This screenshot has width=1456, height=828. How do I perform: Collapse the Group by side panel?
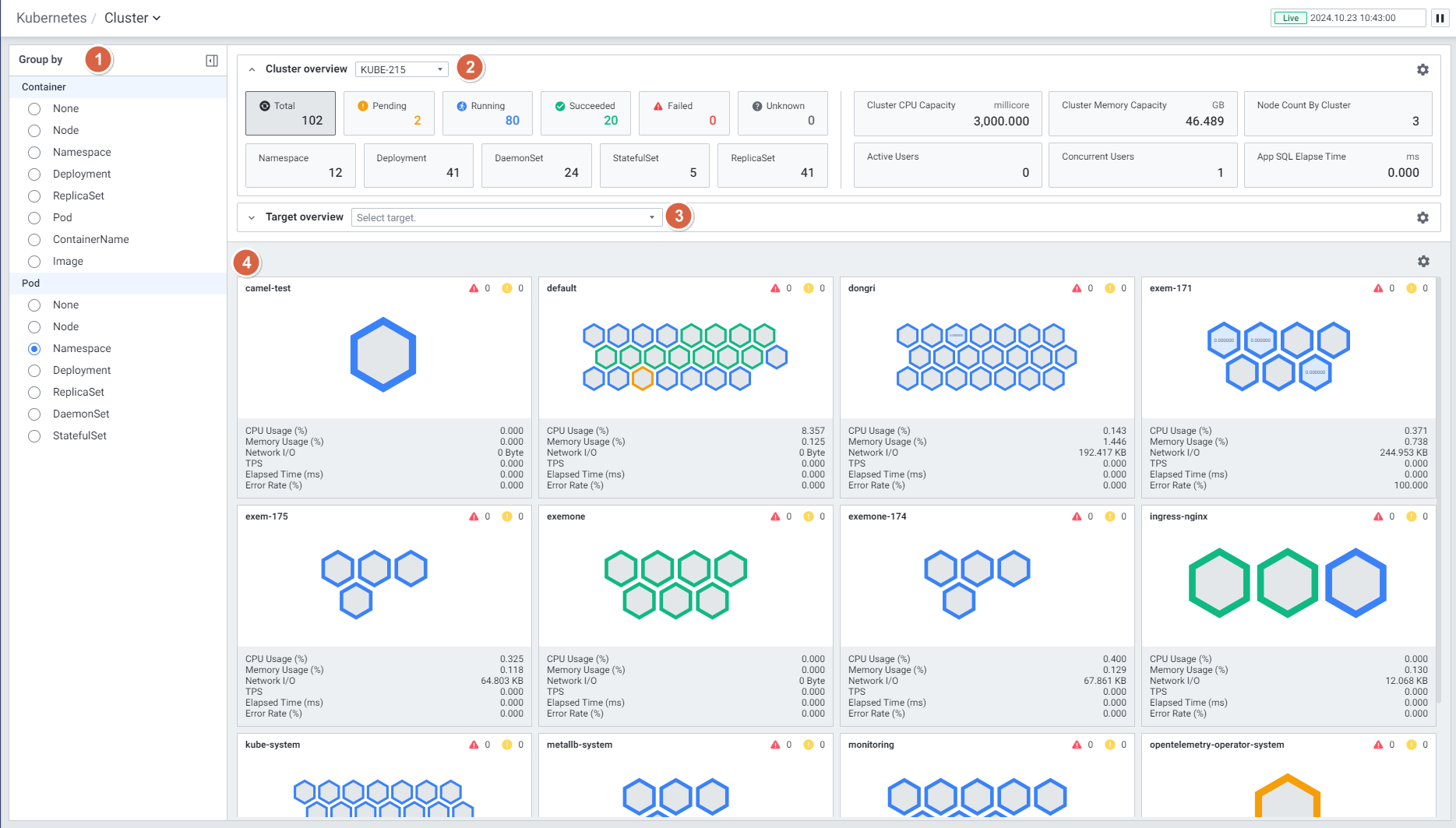pyautogui.click(x=211, y=61)
